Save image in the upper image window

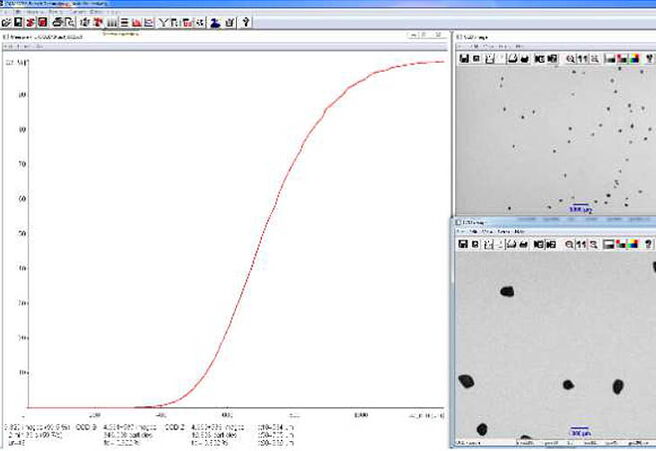(x=464, y=59)
